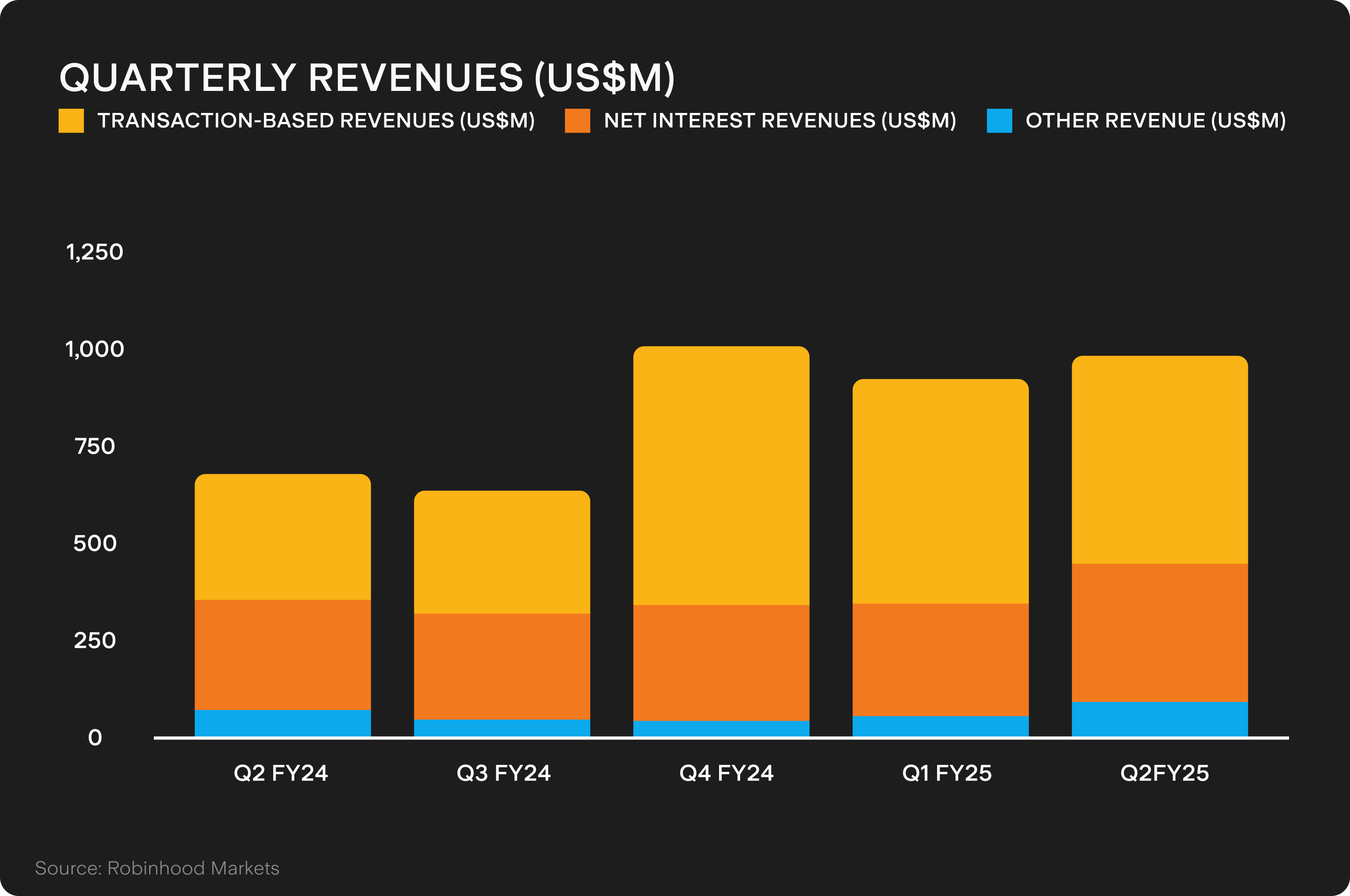Toggle the Transaction-Based Revenues series in the legend

(x=71, y=120)
